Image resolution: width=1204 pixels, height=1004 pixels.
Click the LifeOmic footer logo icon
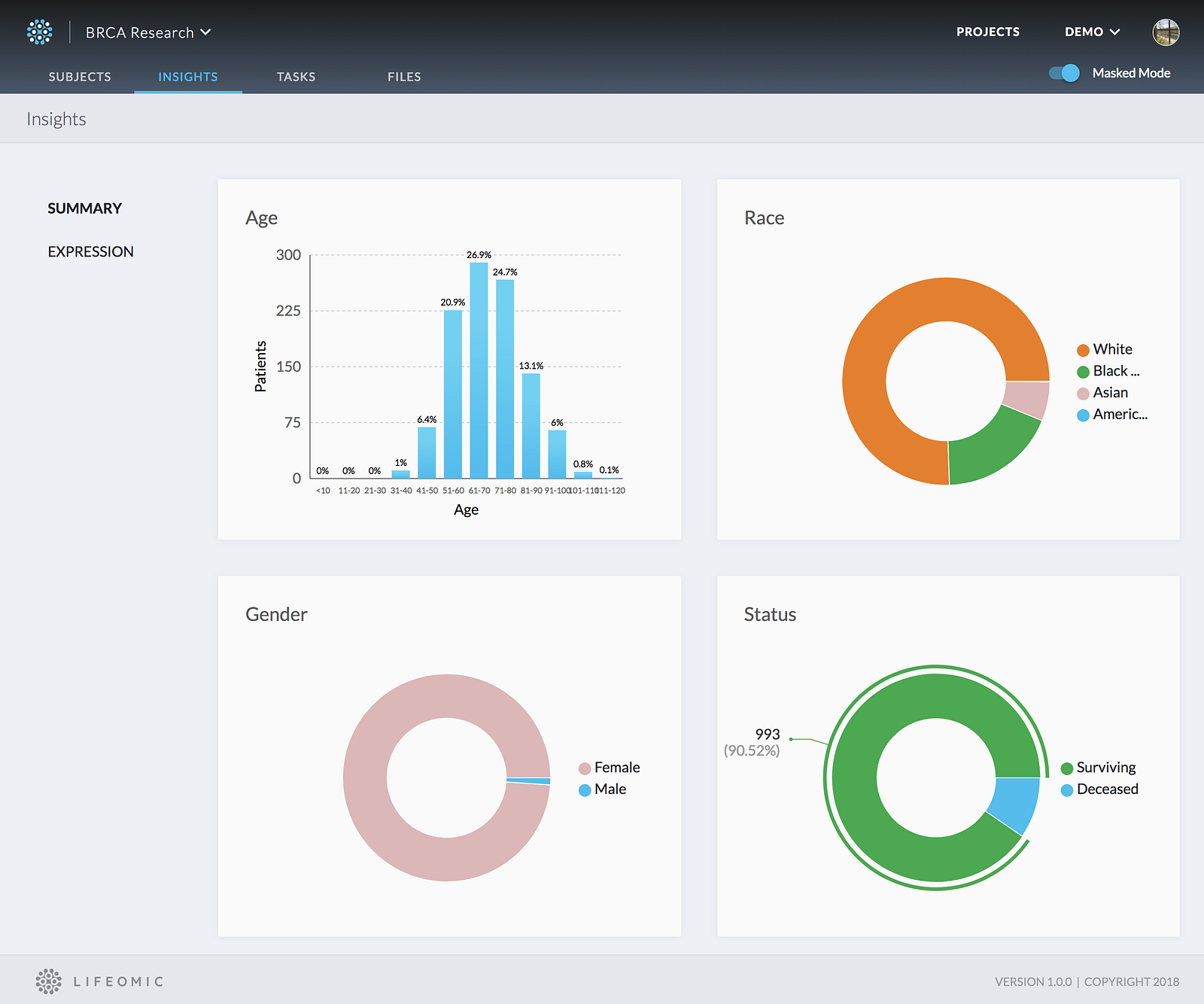pos(49,981)
